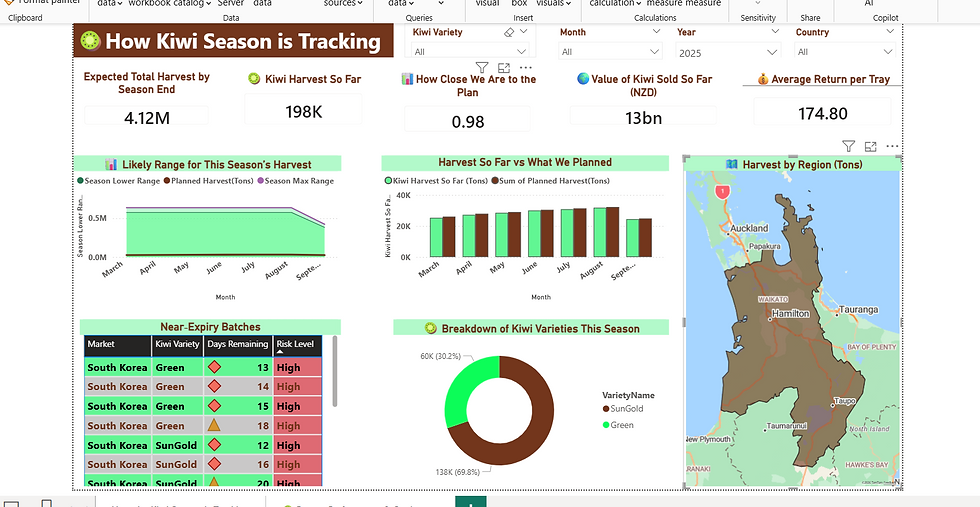Open More options ellipsis above the map
This screenshot has width=980, height=507.
tap(892, 146)
